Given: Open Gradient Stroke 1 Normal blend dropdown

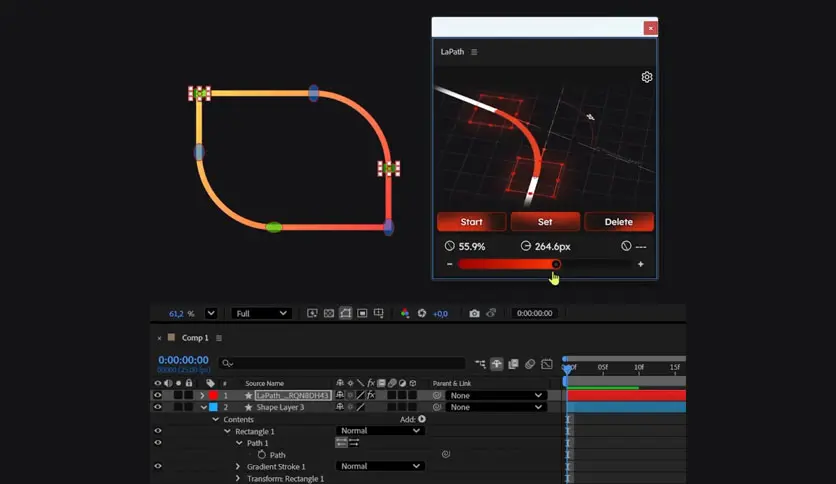Looking at the screenshot, I should 380,466.
